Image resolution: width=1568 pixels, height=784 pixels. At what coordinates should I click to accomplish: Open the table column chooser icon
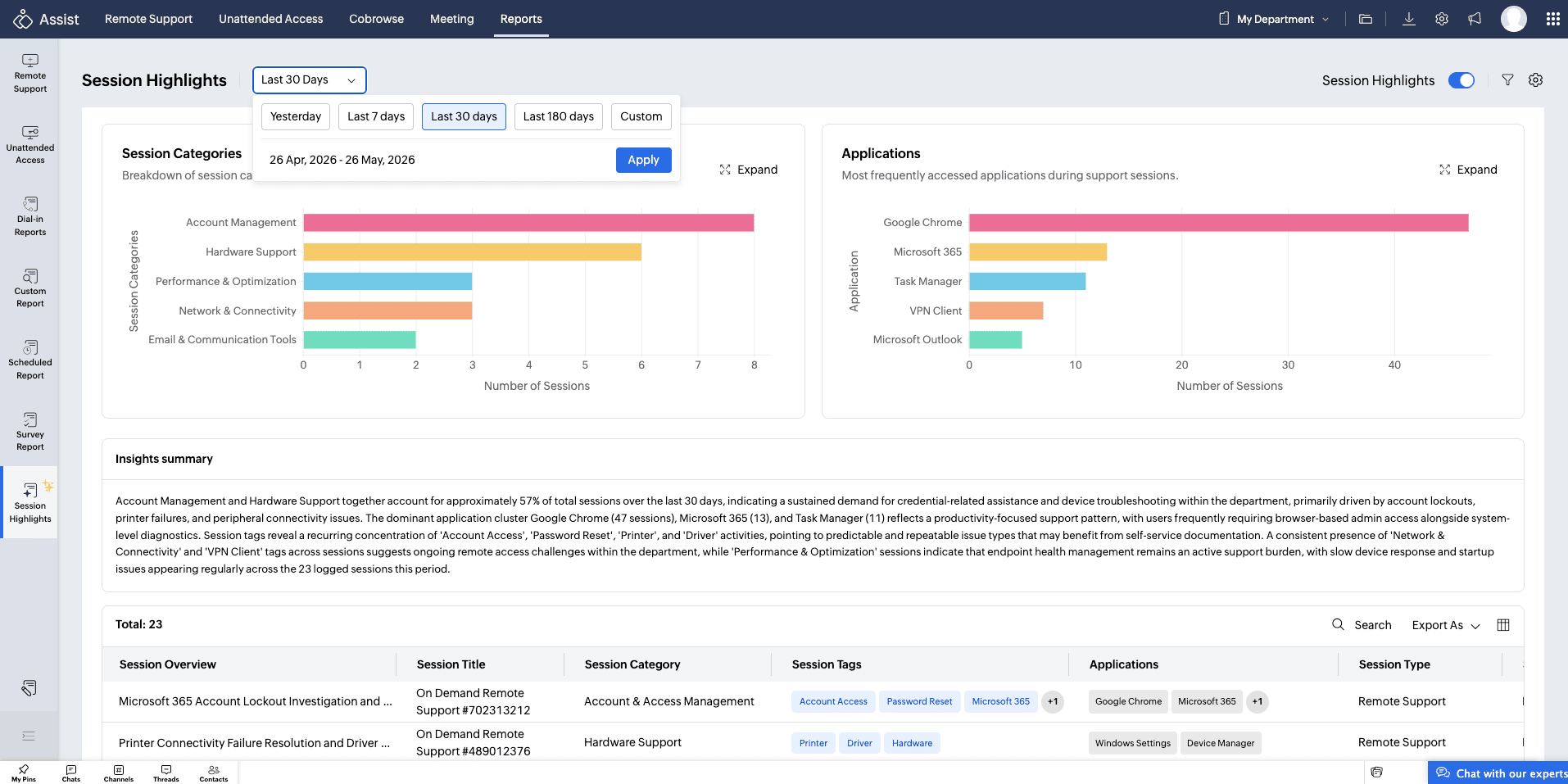[x=1503, y=625]
